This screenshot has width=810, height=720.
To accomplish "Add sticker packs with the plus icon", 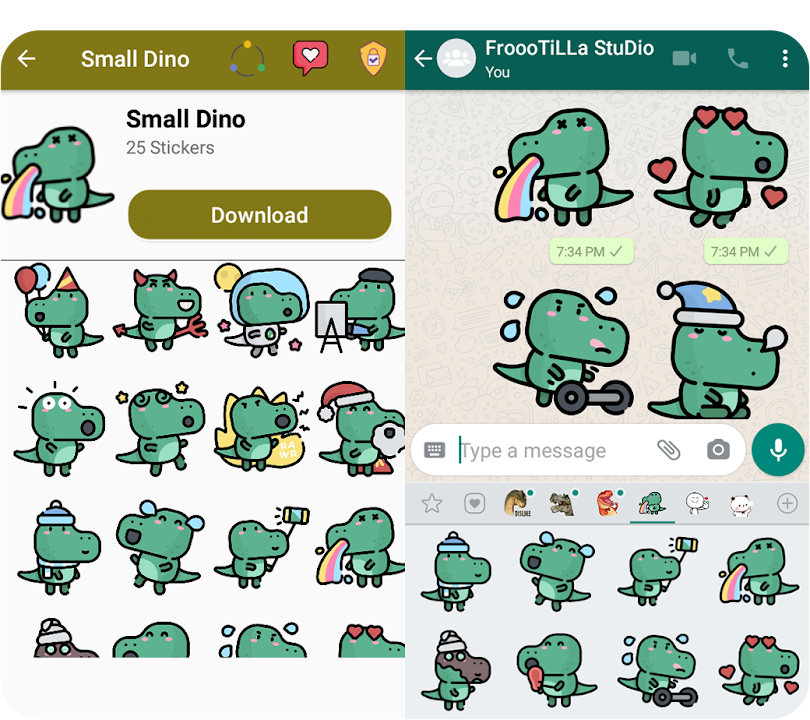I will 787,504.
